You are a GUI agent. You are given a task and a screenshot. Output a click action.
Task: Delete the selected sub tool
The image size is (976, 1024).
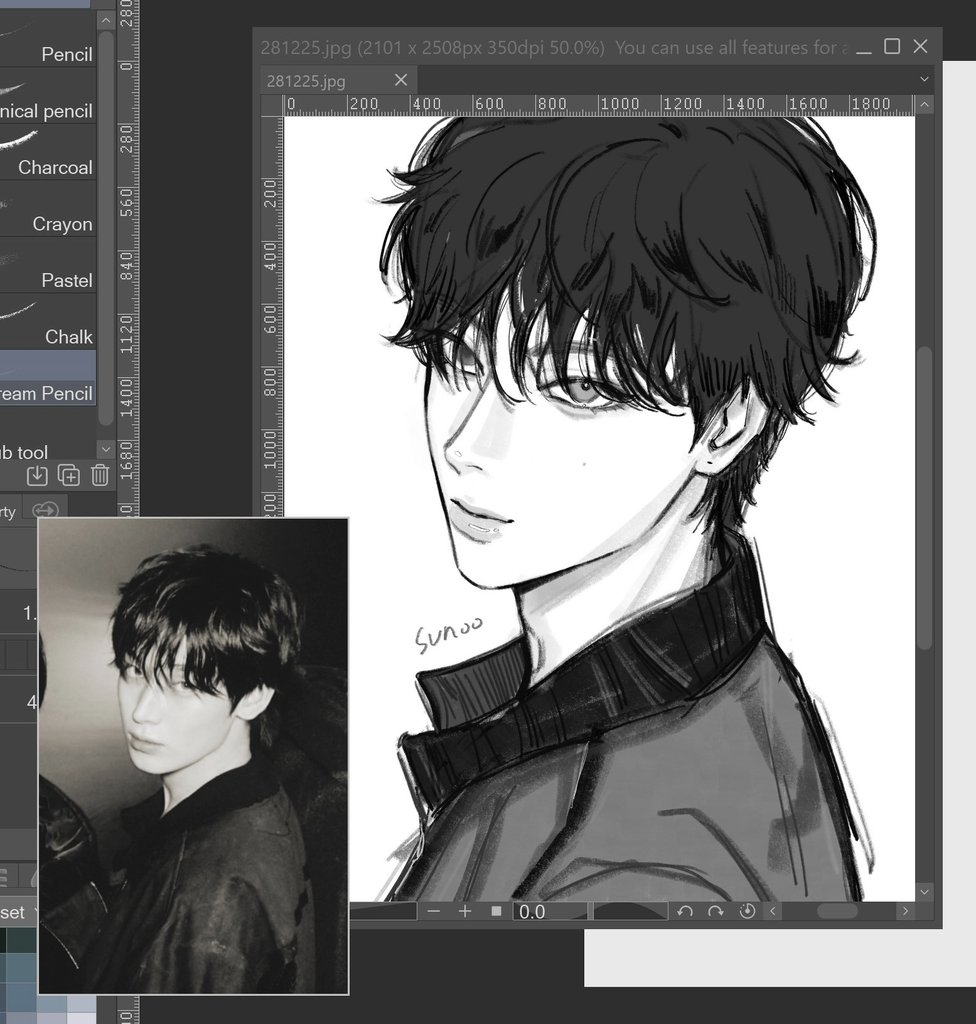(100, 475)
